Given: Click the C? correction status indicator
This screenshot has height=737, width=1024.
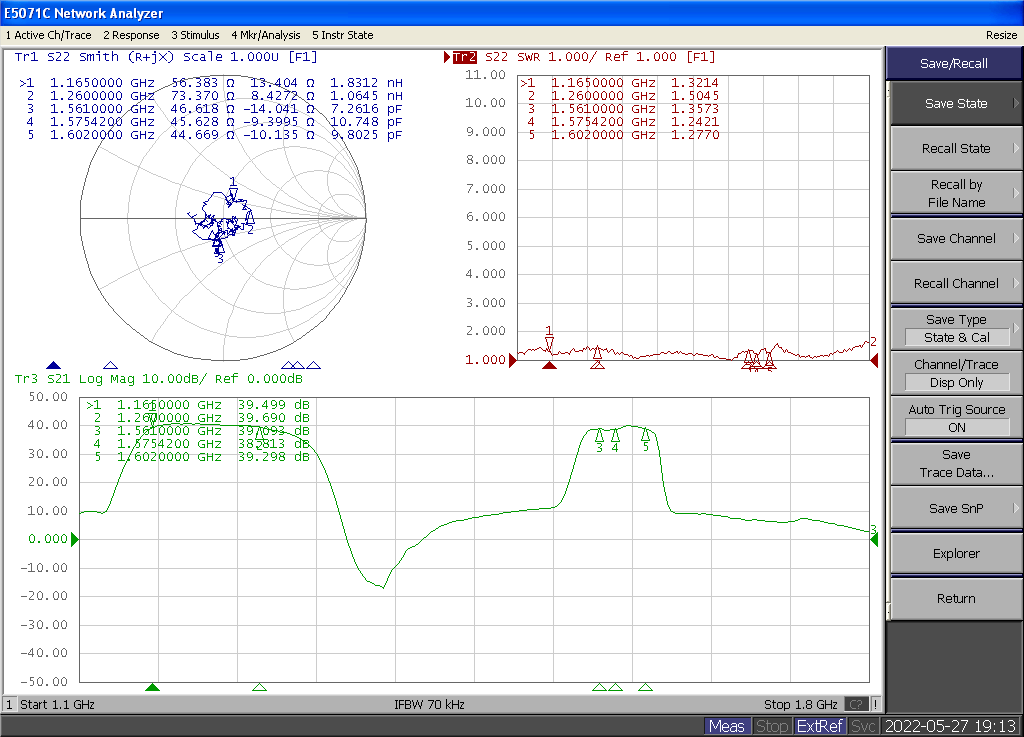Looking at the screenshot, I should (856, 704).
